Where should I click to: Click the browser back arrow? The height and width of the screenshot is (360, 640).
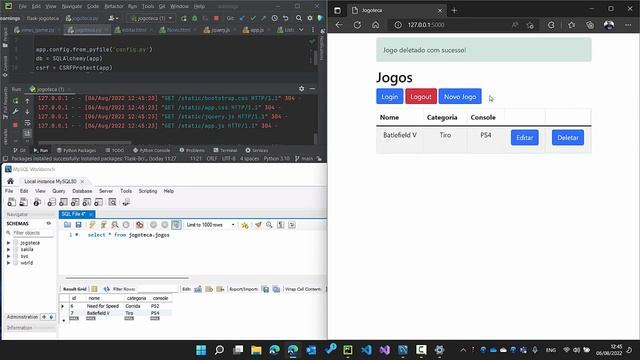(x=339, y=25)
